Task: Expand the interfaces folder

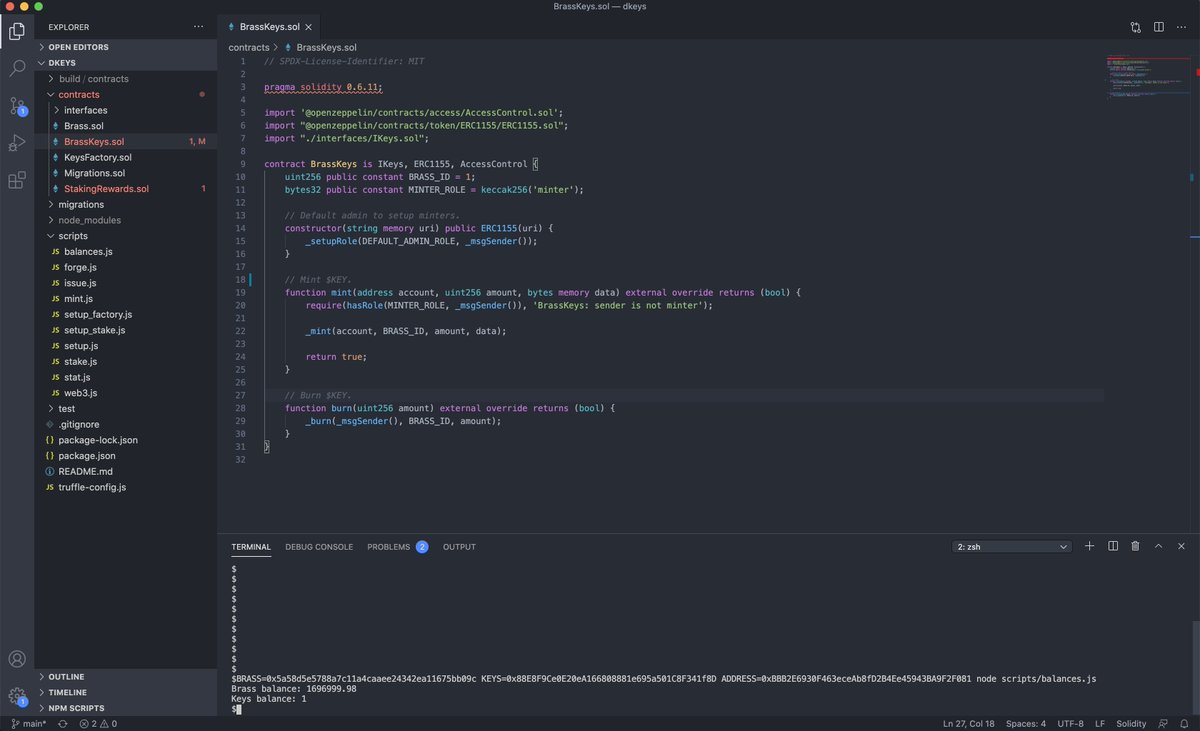Action: click(x=126, y=110)
